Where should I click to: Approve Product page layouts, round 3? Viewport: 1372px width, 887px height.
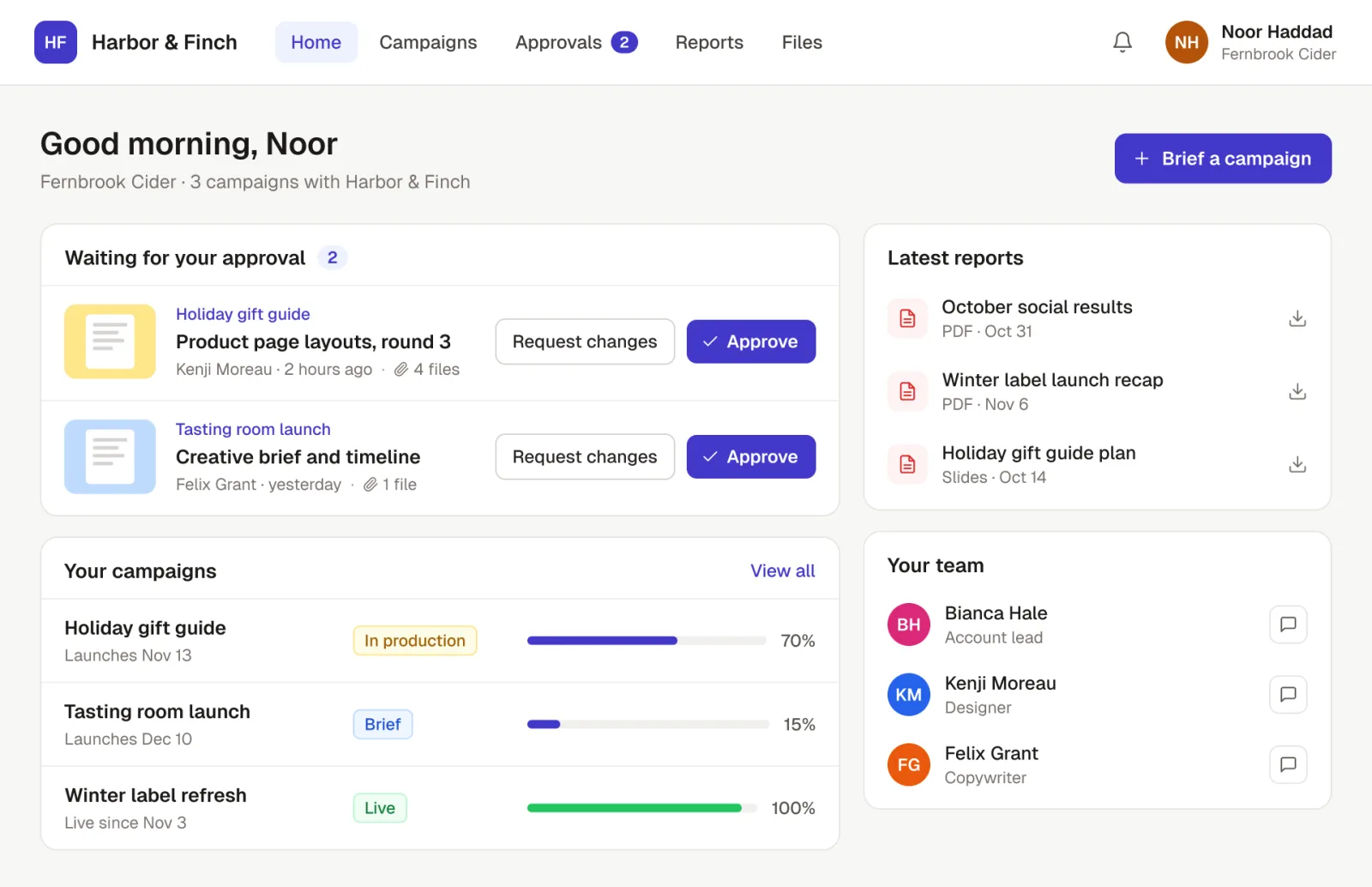click(751, 341)
